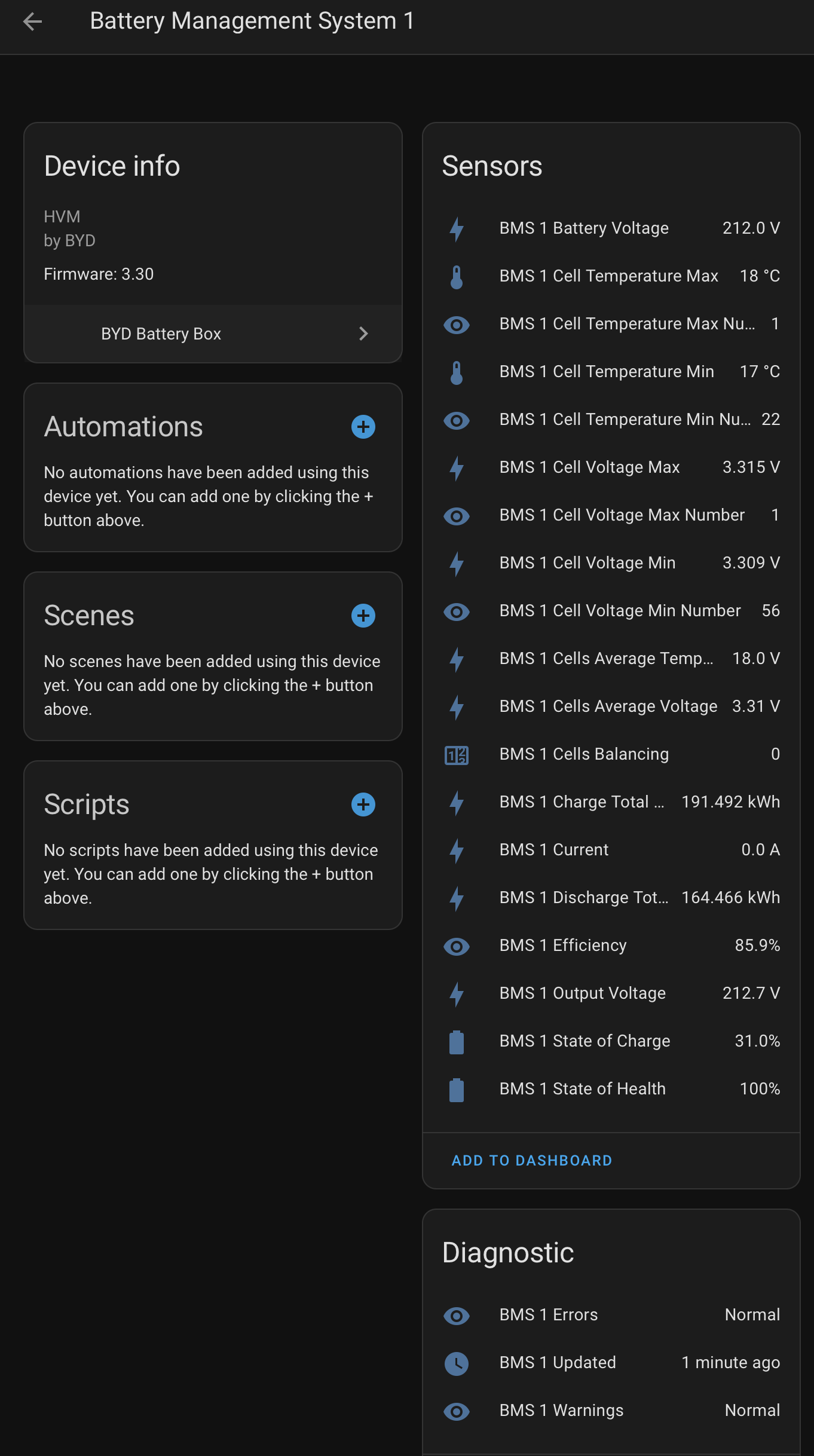Click the Battery Voltage lightning bolt icon
Image resolution: width=814 pixels, height=1456 pixels.
coord(457,229)
